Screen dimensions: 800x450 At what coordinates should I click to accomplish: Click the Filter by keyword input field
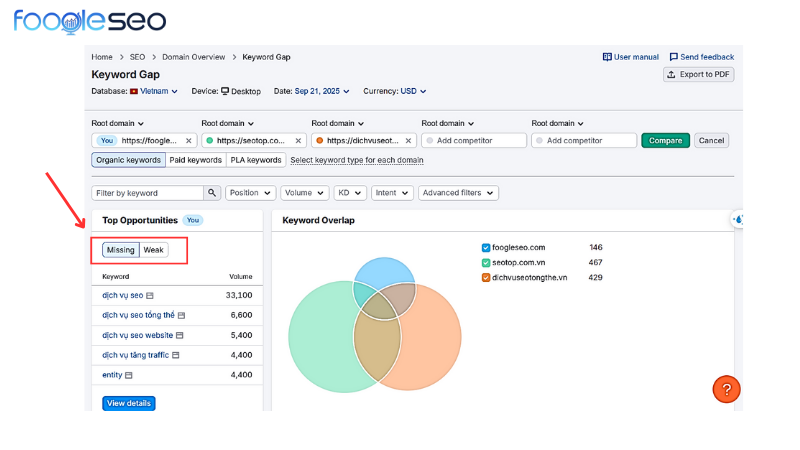tap(147, 193)
